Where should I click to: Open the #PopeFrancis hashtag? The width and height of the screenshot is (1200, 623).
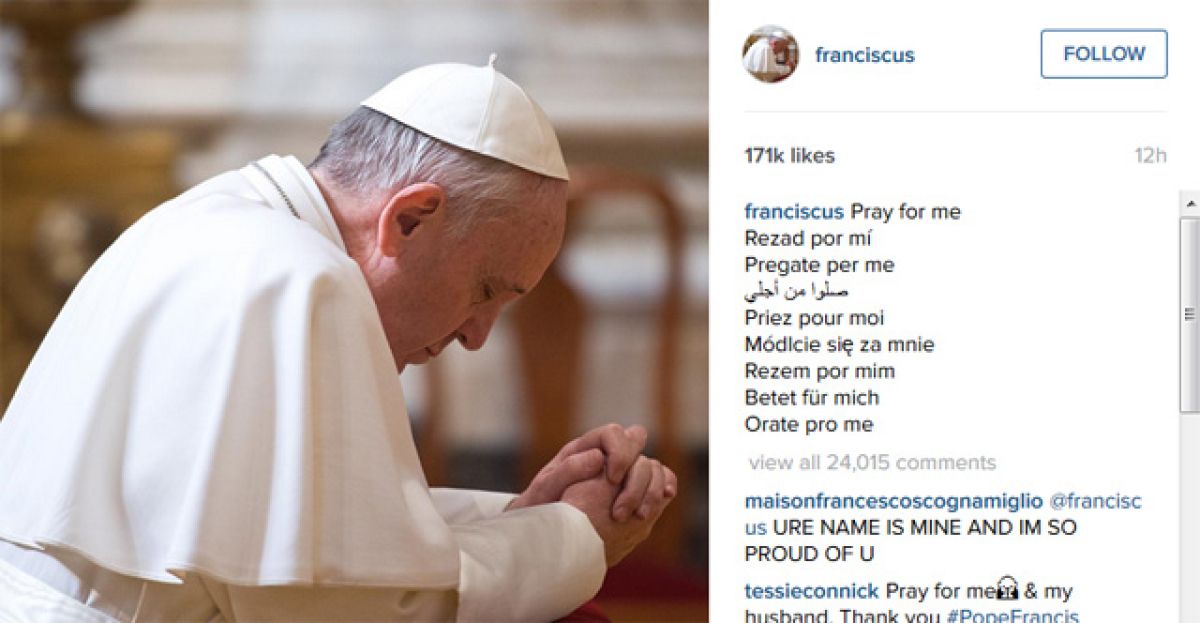pyautogui.click(x=1020, y=616)
